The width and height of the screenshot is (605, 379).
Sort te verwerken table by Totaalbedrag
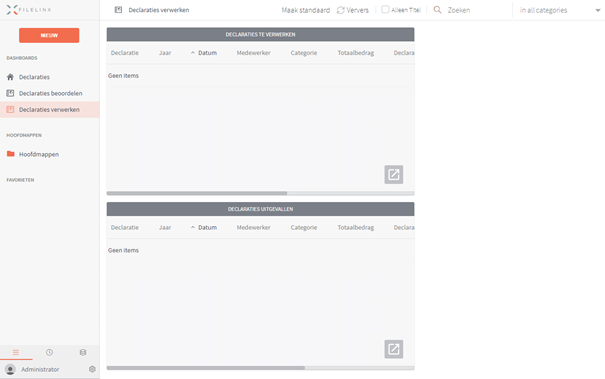(356, 53)
